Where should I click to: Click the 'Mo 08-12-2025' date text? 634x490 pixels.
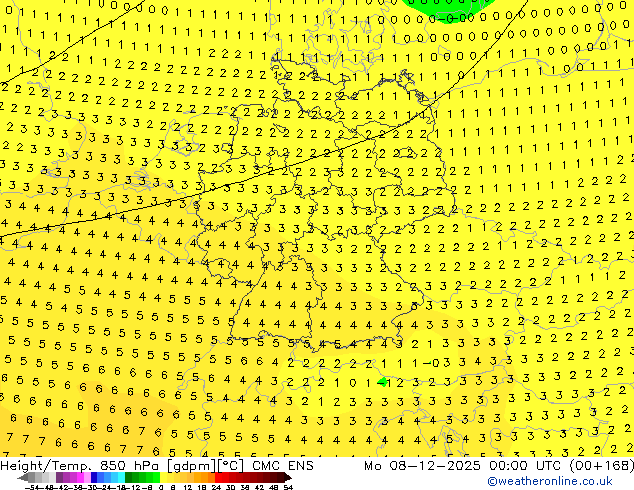click(424, 466)
